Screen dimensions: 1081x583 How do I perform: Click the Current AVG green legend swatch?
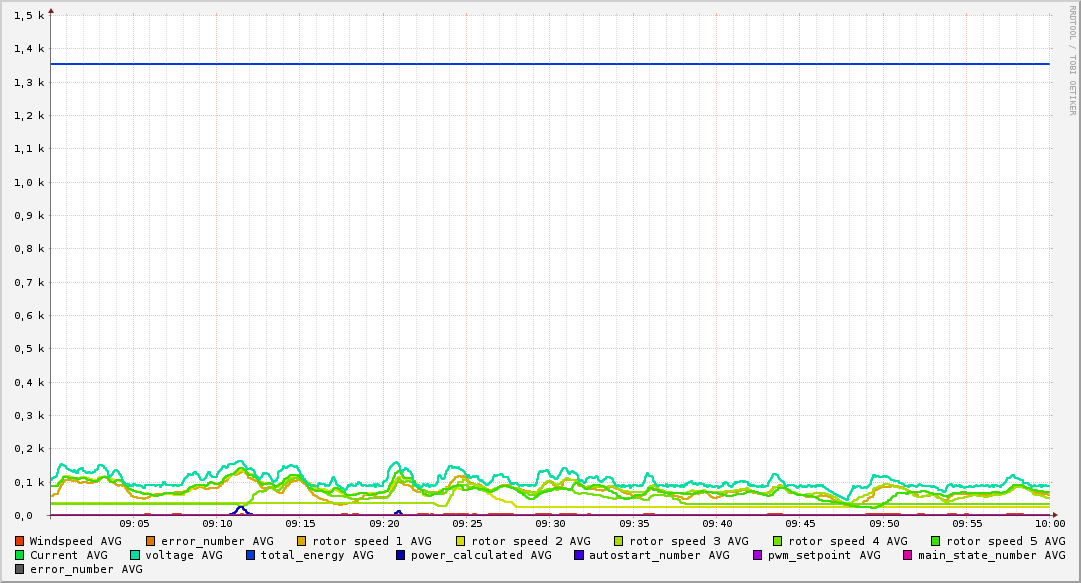click(19, 555)
